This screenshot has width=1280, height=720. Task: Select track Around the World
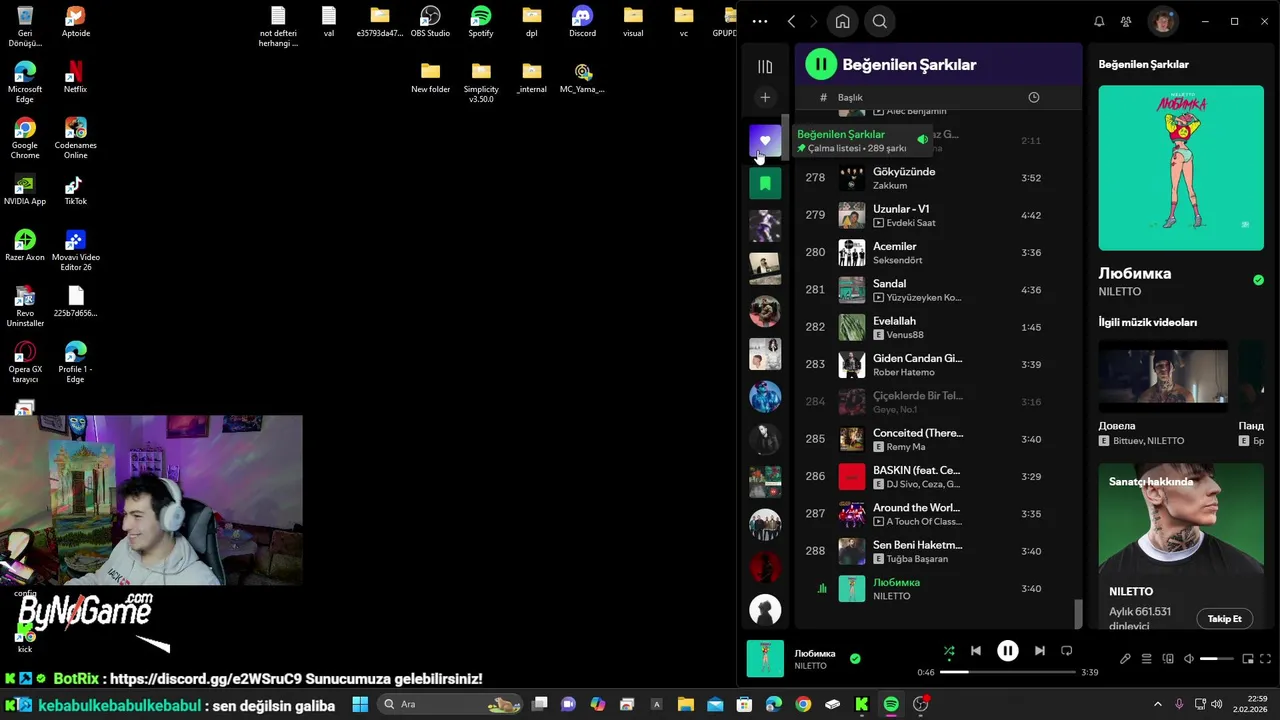click(936, 514)
